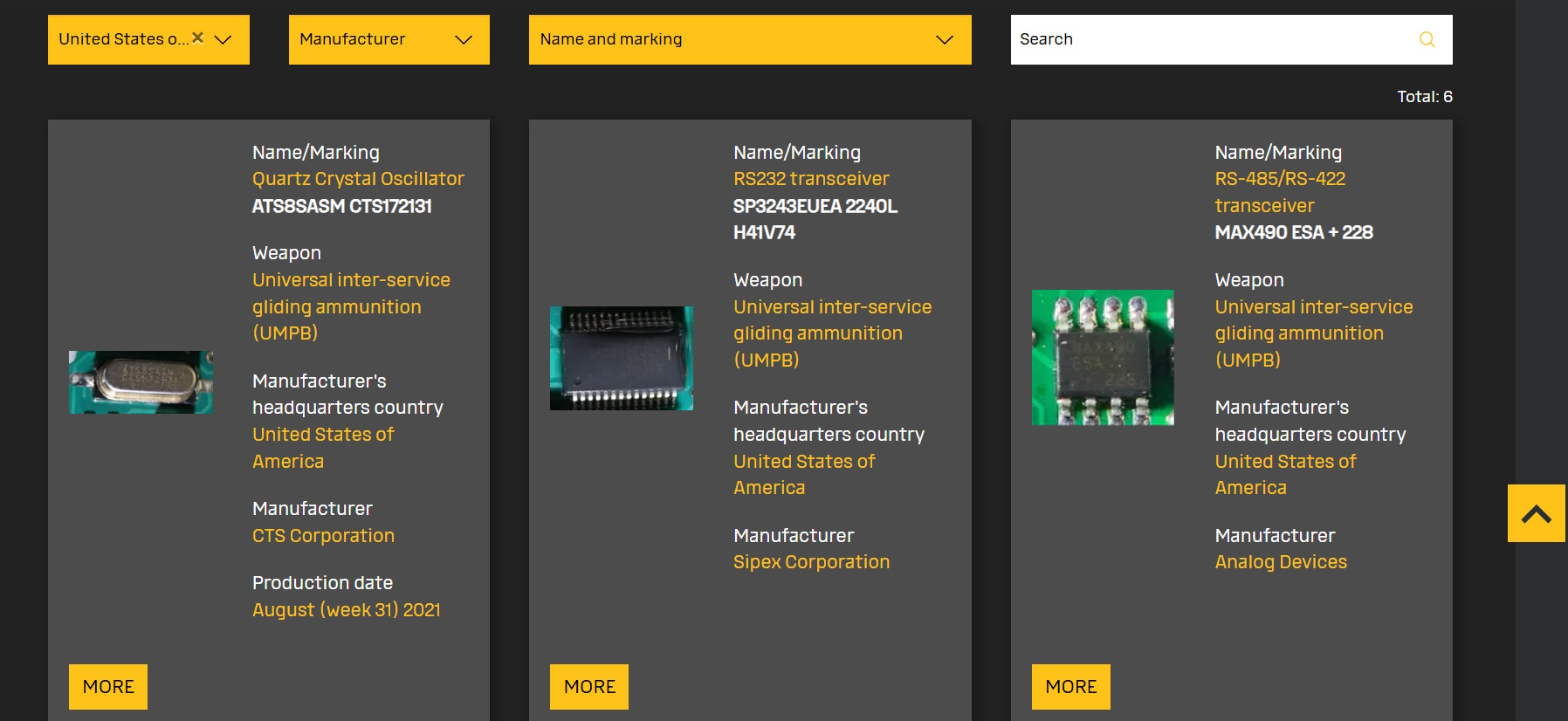Clear the United States country filter
This screenshot has width=1568, height=721.
(197, 38)
